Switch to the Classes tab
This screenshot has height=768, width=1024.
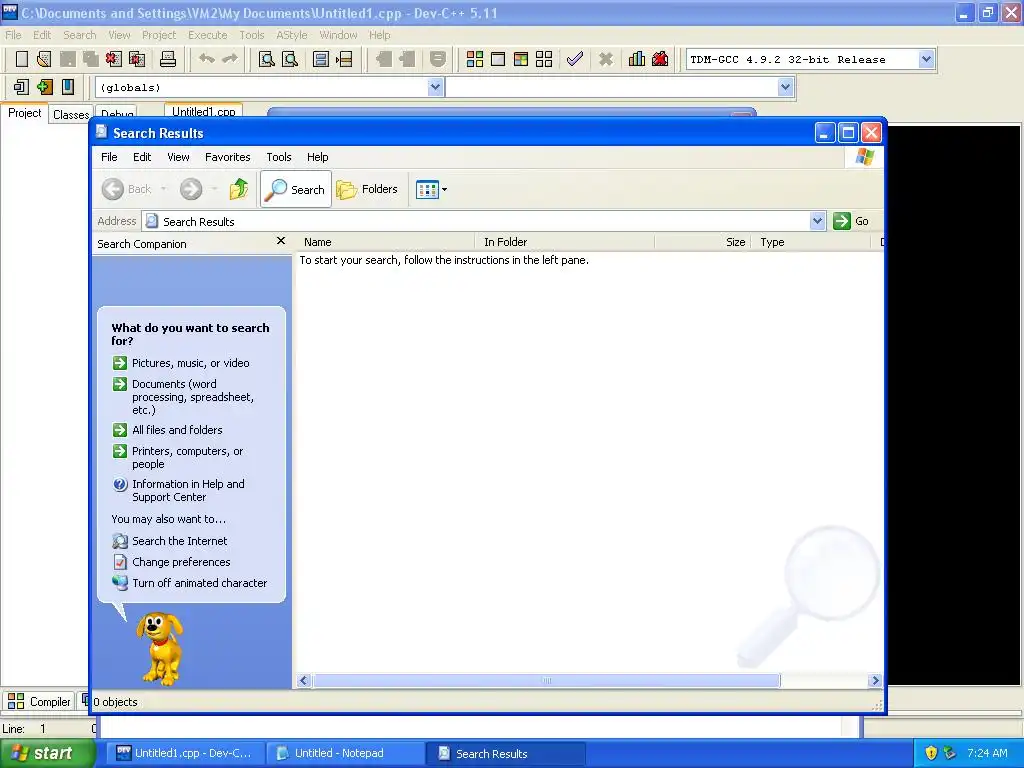[x=70, y=115]
